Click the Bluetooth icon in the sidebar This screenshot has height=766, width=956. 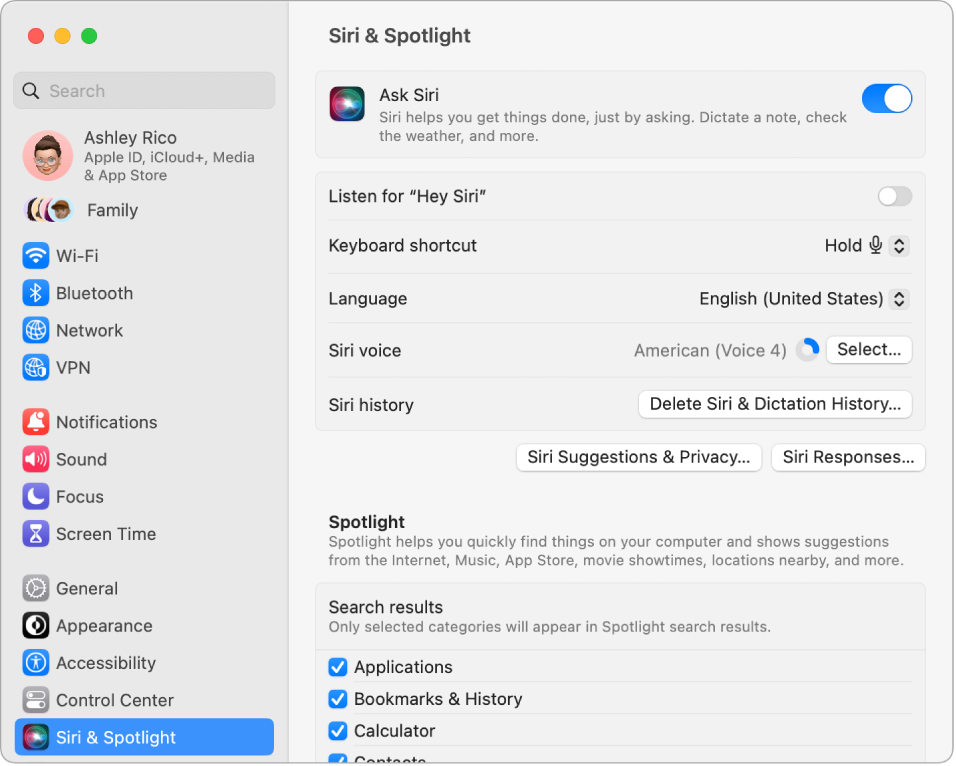(34, 293)
